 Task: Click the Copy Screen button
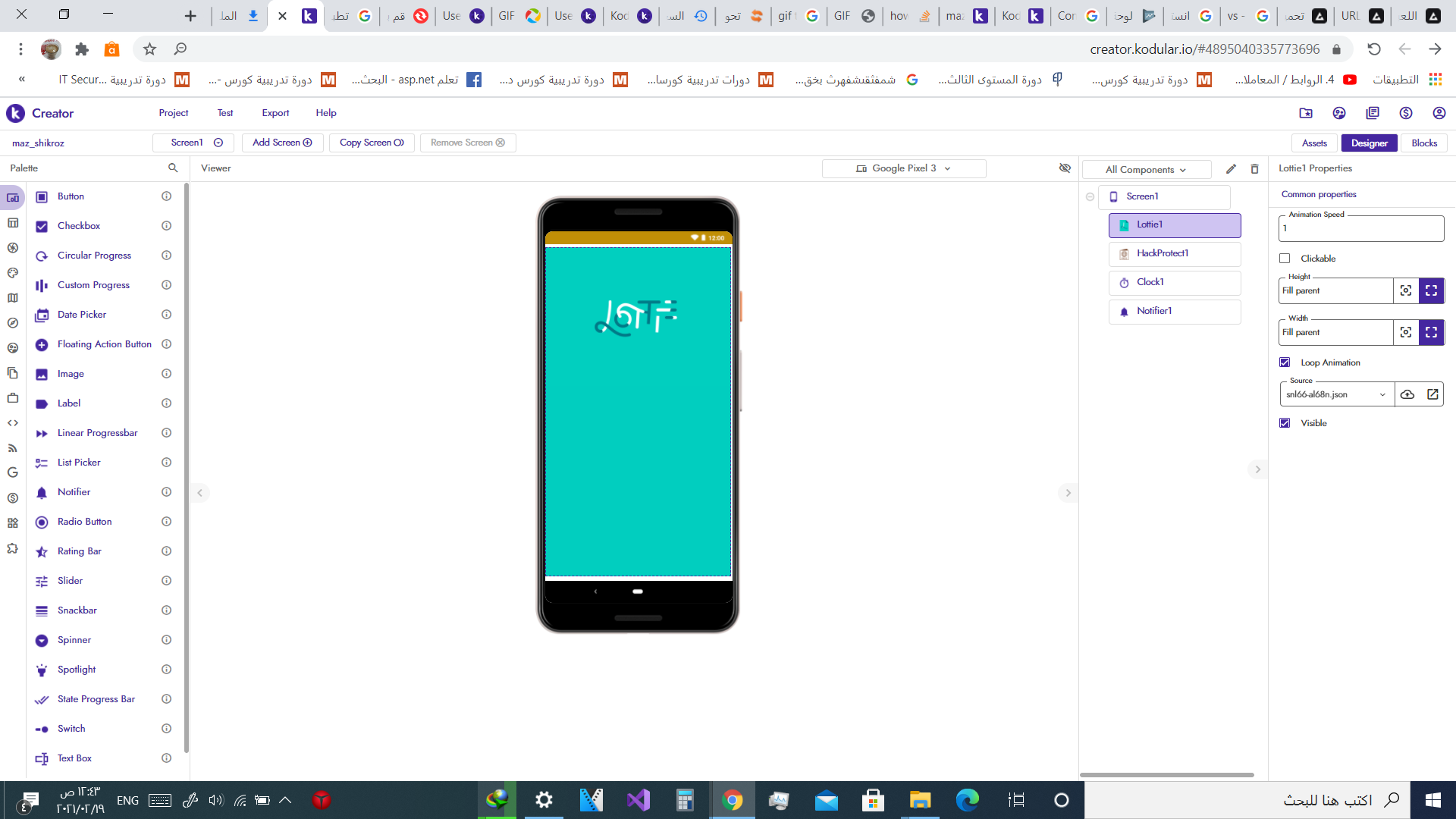click(372, 143)
